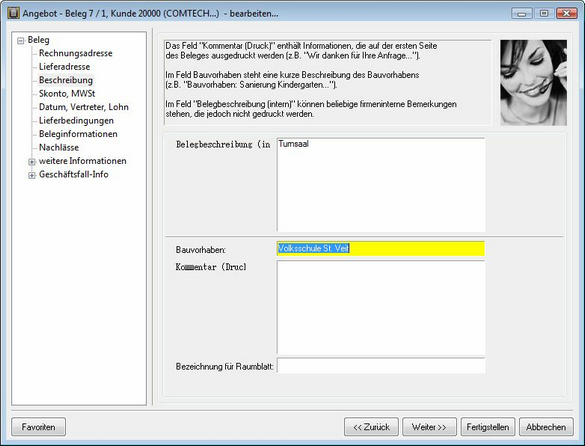
Task: Select Rechnungsadresse in the tree
Action: (75, 53)
